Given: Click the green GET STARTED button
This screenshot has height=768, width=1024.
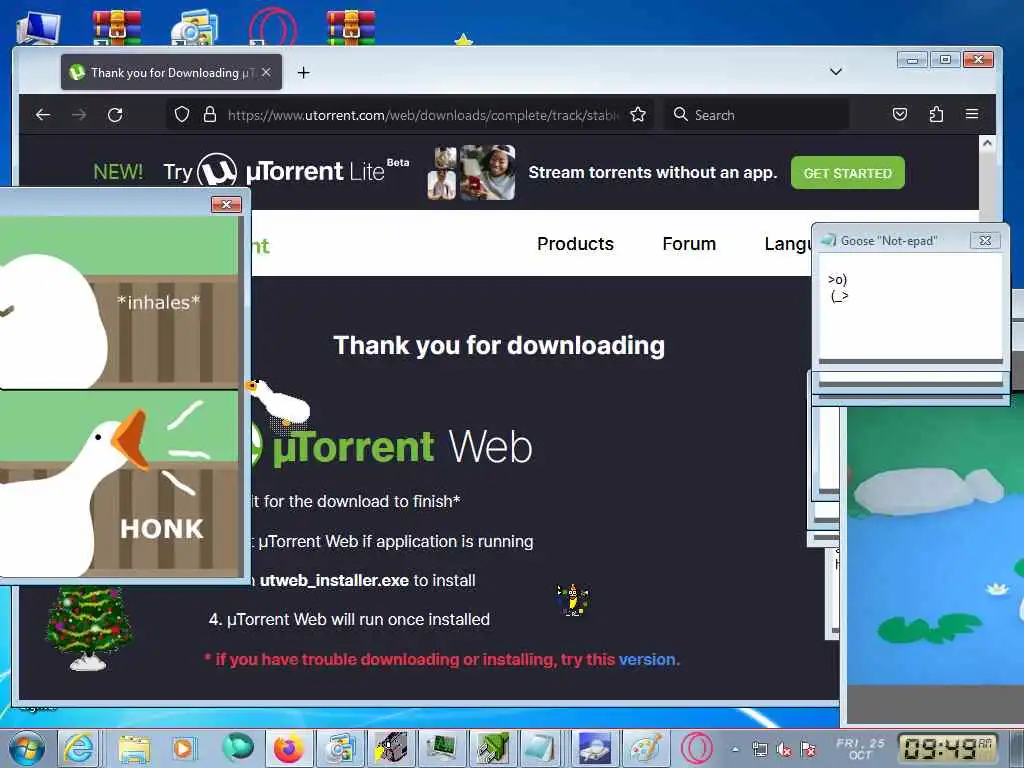Looking at the screenshot, I should tap(848, 173).
